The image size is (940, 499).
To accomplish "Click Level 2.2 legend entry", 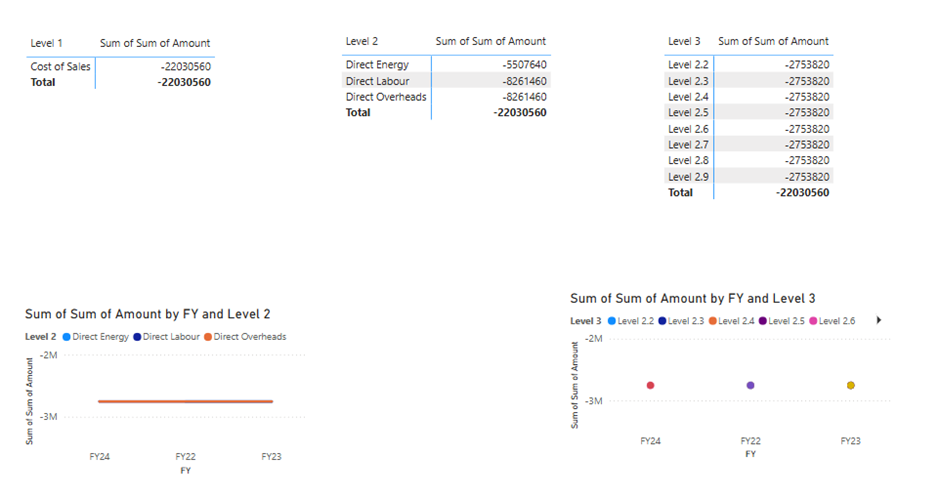I will [x=631, y=321].
